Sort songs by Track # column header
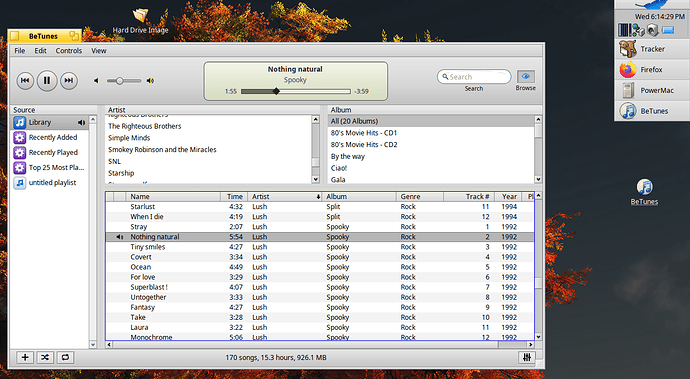Viewport: 690px width, 379px height. [x=469, y=197]
